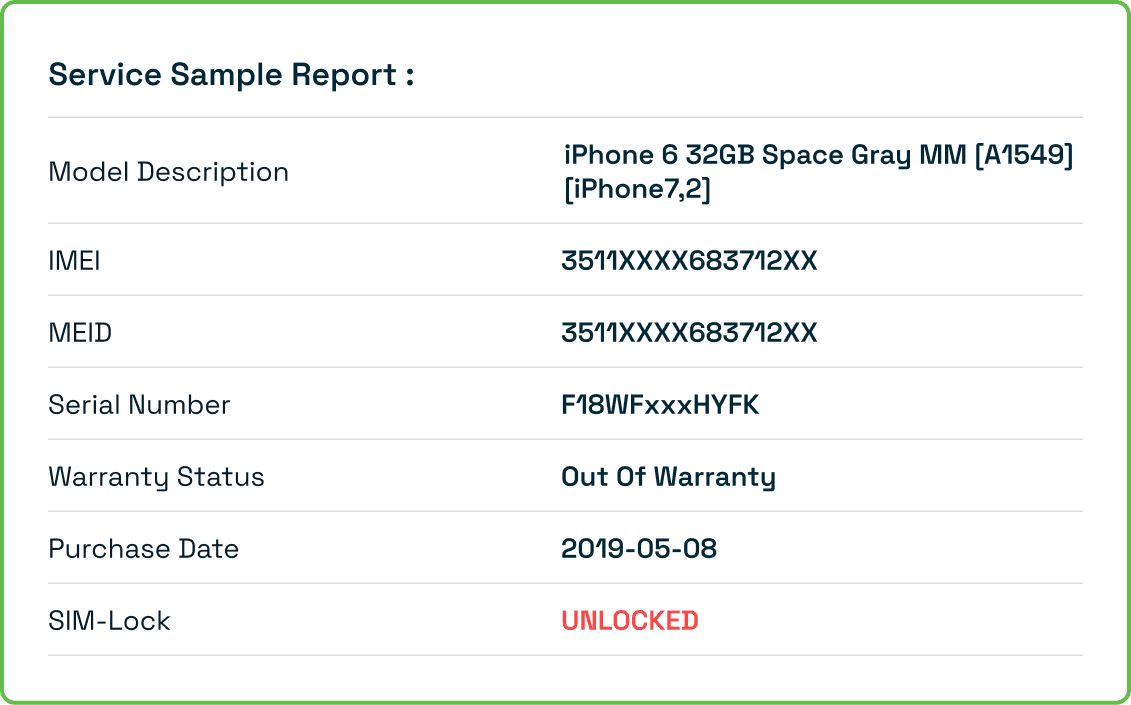The height and width of the screenshot is (705, 1131).
Task: Select the IMEI number value
Action: [x=689, y=261]
